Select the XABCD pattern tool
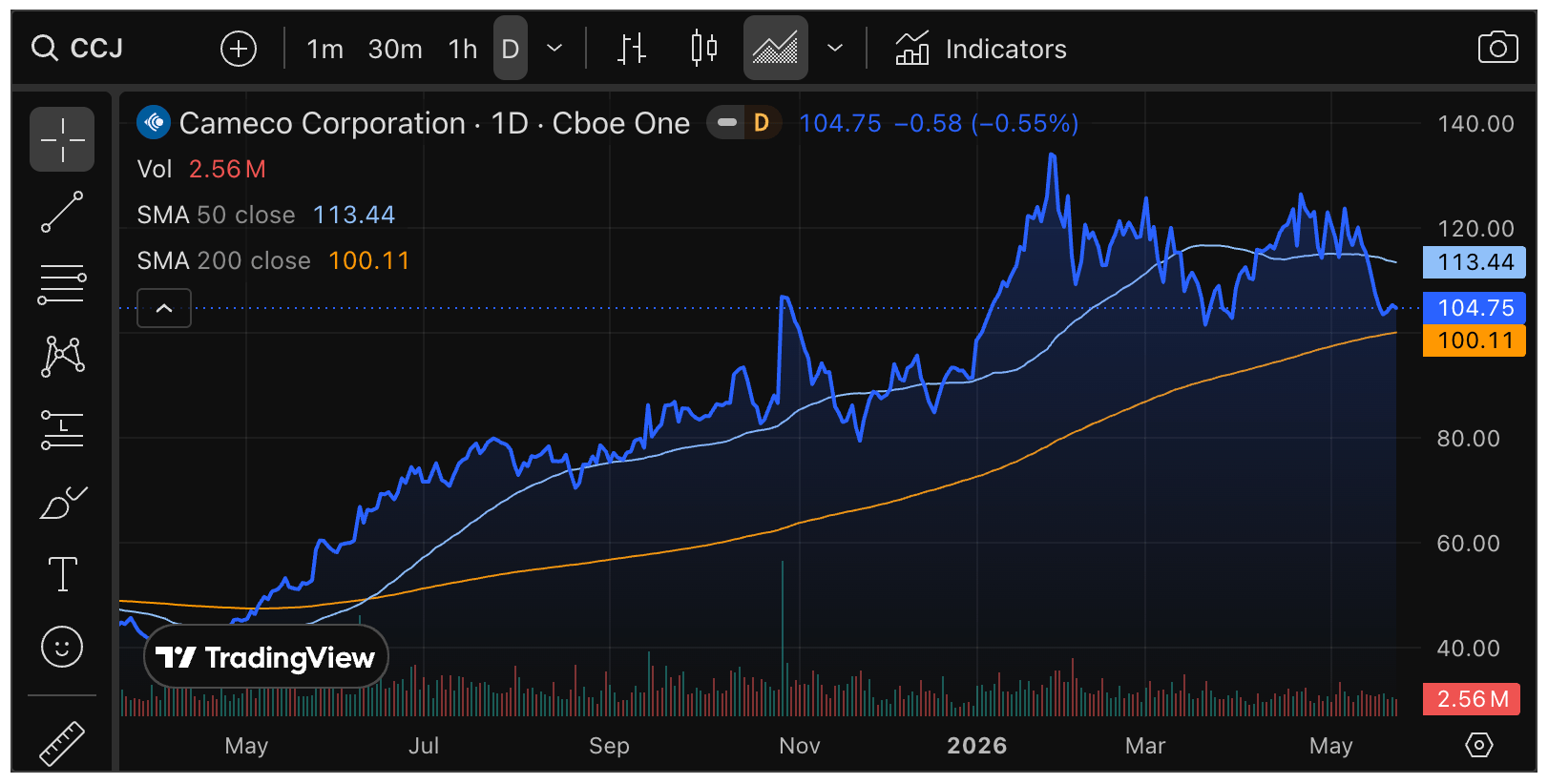The image size is (1548, 784). pyautogui.click(x=62, y=357)
